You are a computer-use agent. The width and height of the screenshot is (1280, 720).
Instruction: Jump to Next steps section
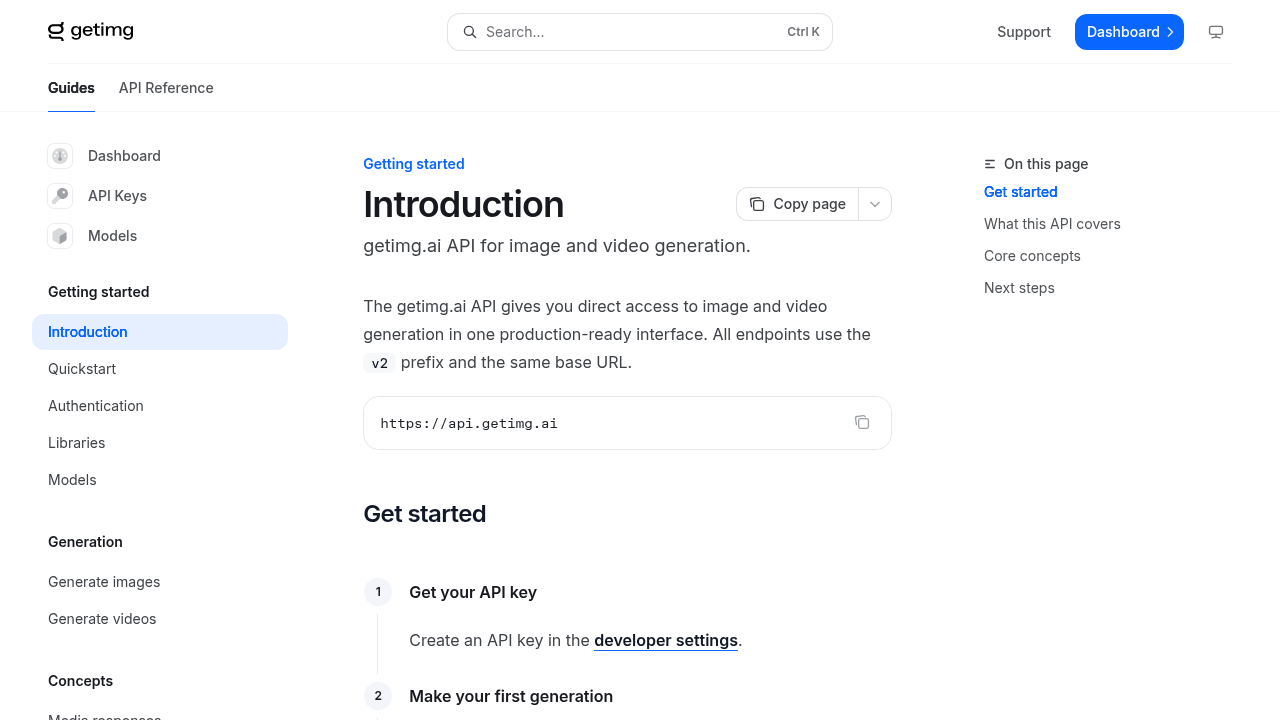tap(1019, 288)
